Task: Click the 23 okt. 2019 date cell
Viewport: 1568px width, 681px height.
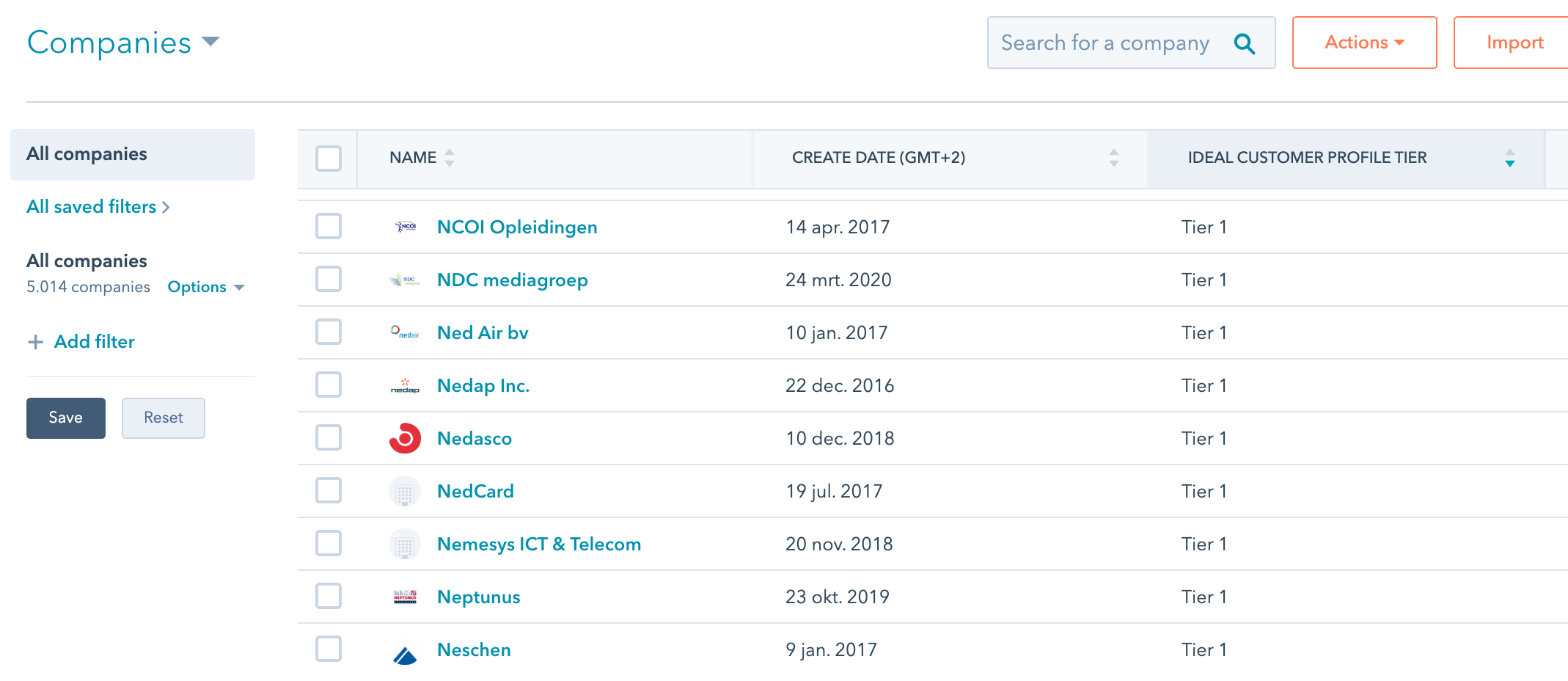Action: click(x=838, y=597)
